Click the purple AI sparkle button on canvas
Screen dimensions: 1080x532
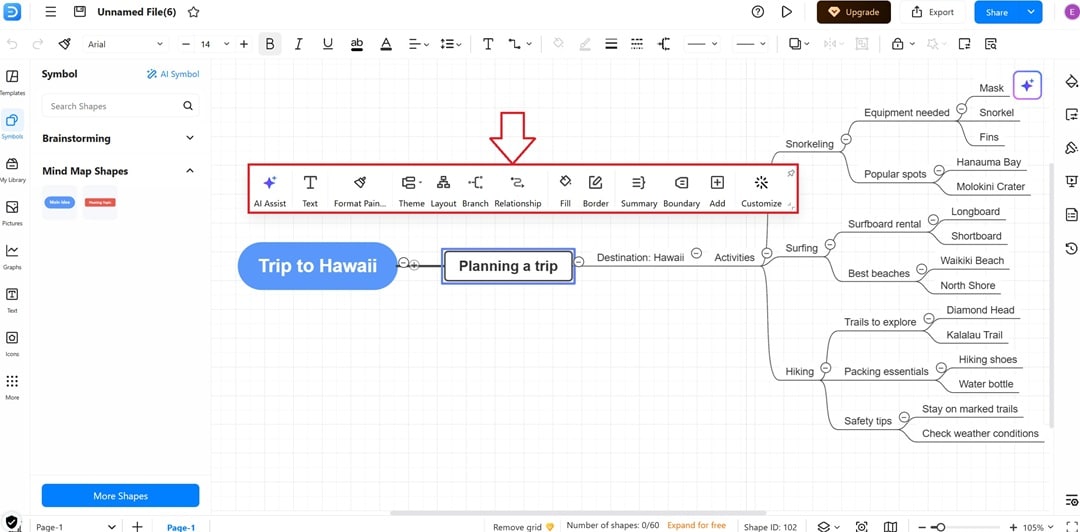click(1027, 85)
